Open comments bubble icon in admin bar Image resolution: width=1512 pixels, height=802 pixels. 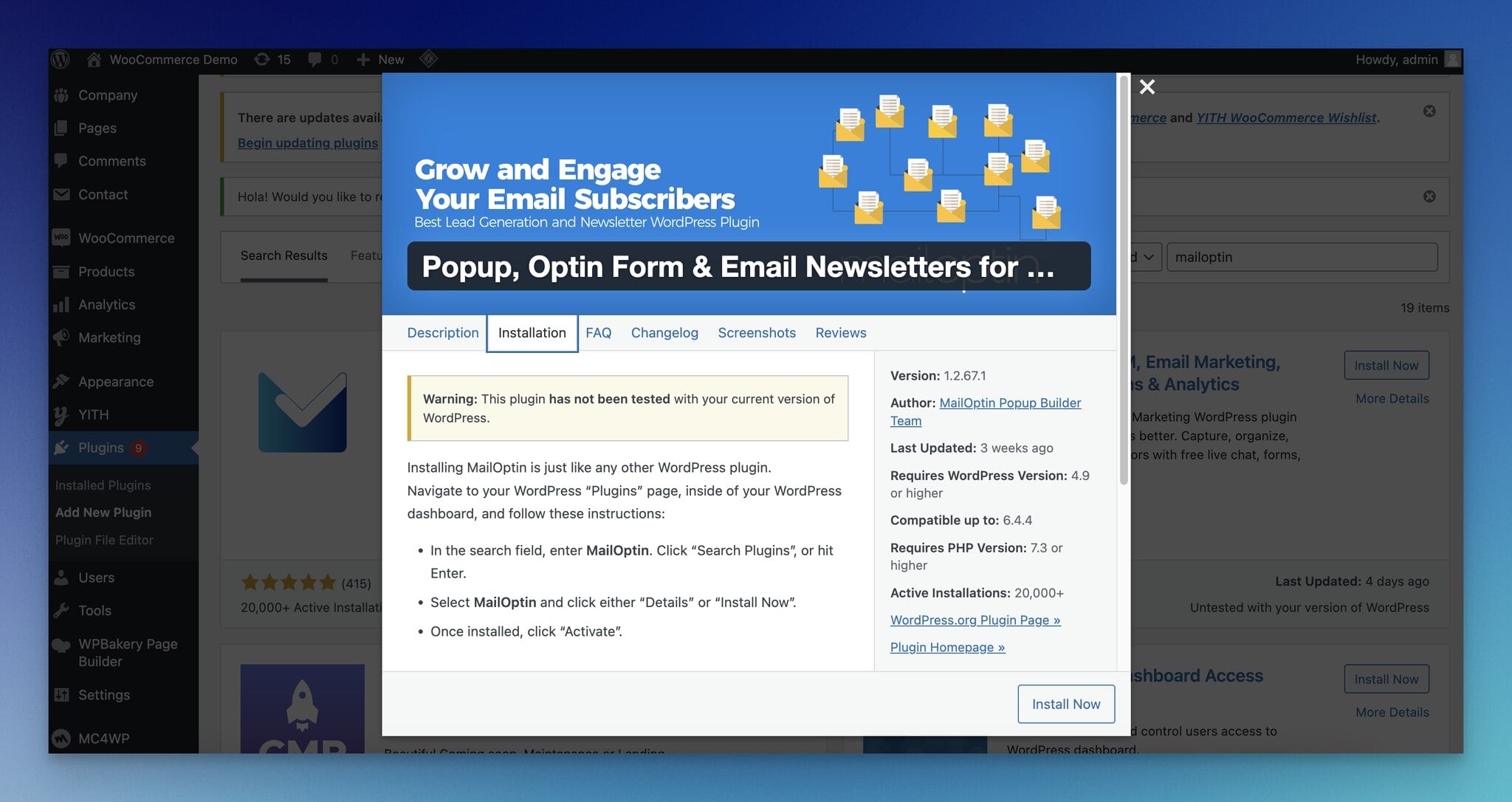pos(315,59)
